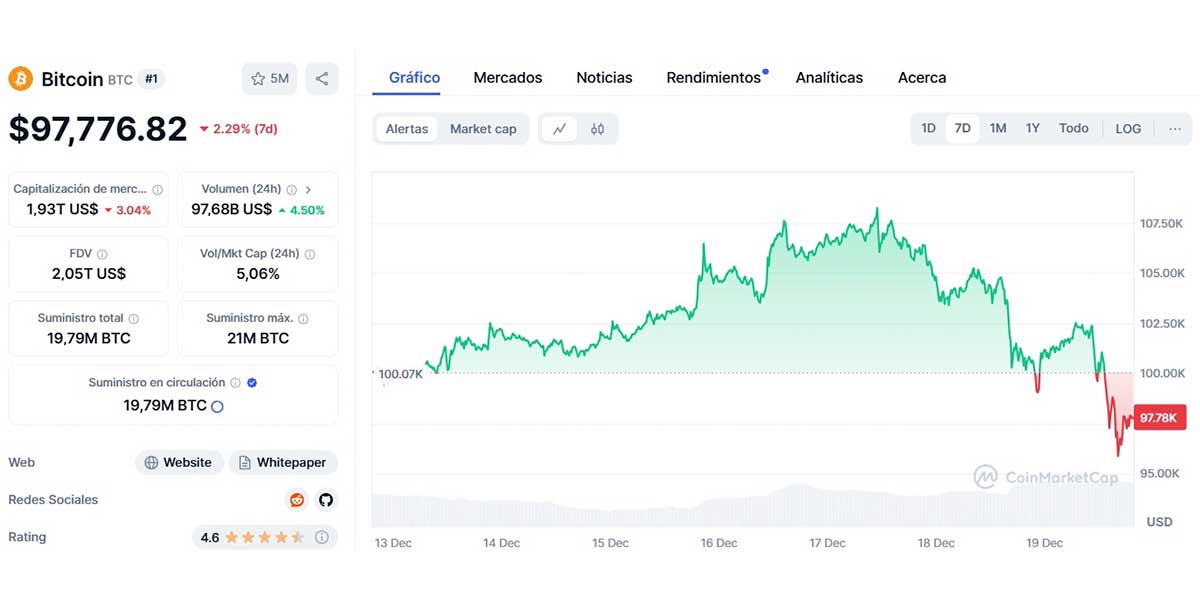Open the GitHub social link icon
Screen dimensions: 1200x600
pyautogui.click(x=325, y=500)
